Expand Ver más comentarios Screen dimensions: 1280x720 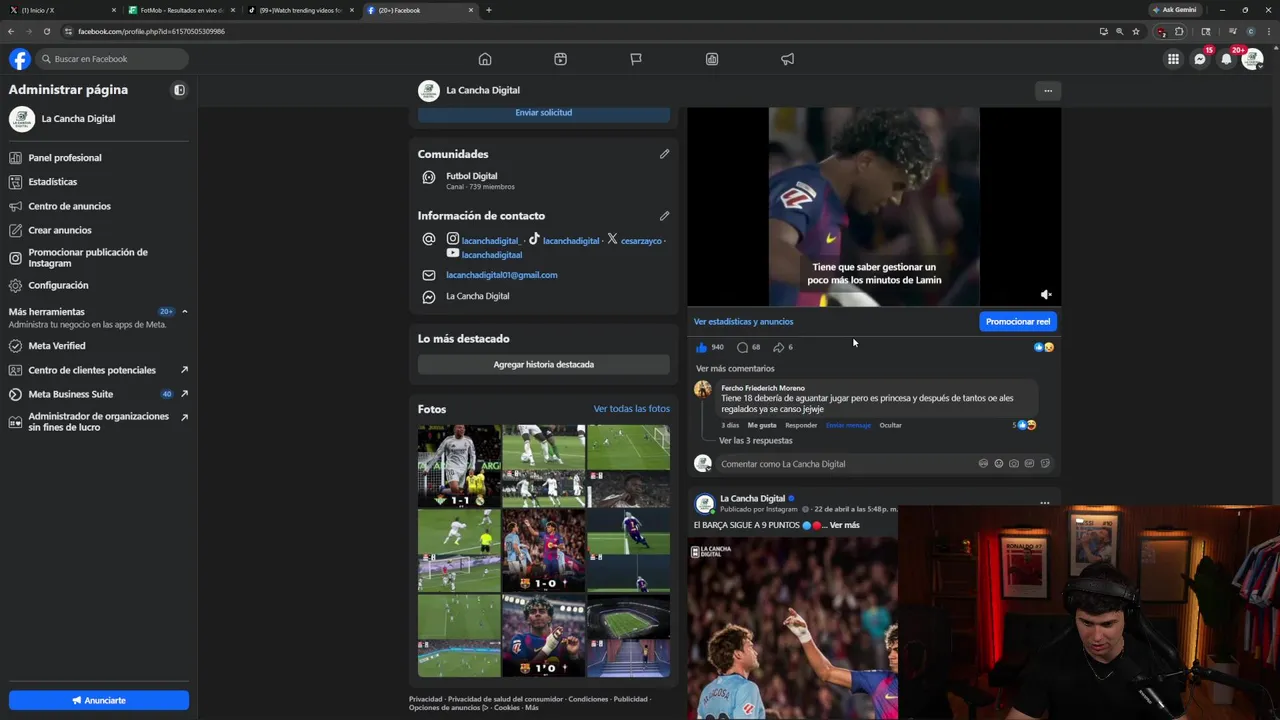coord(735,369)
